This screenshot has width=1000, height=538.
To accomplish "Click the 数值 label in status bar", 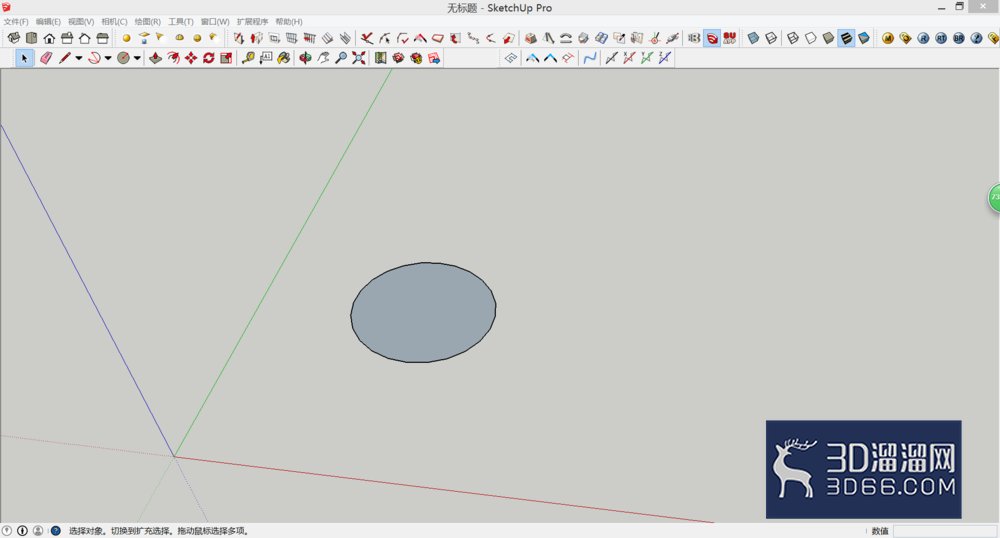I will click(x=880, y=531).
